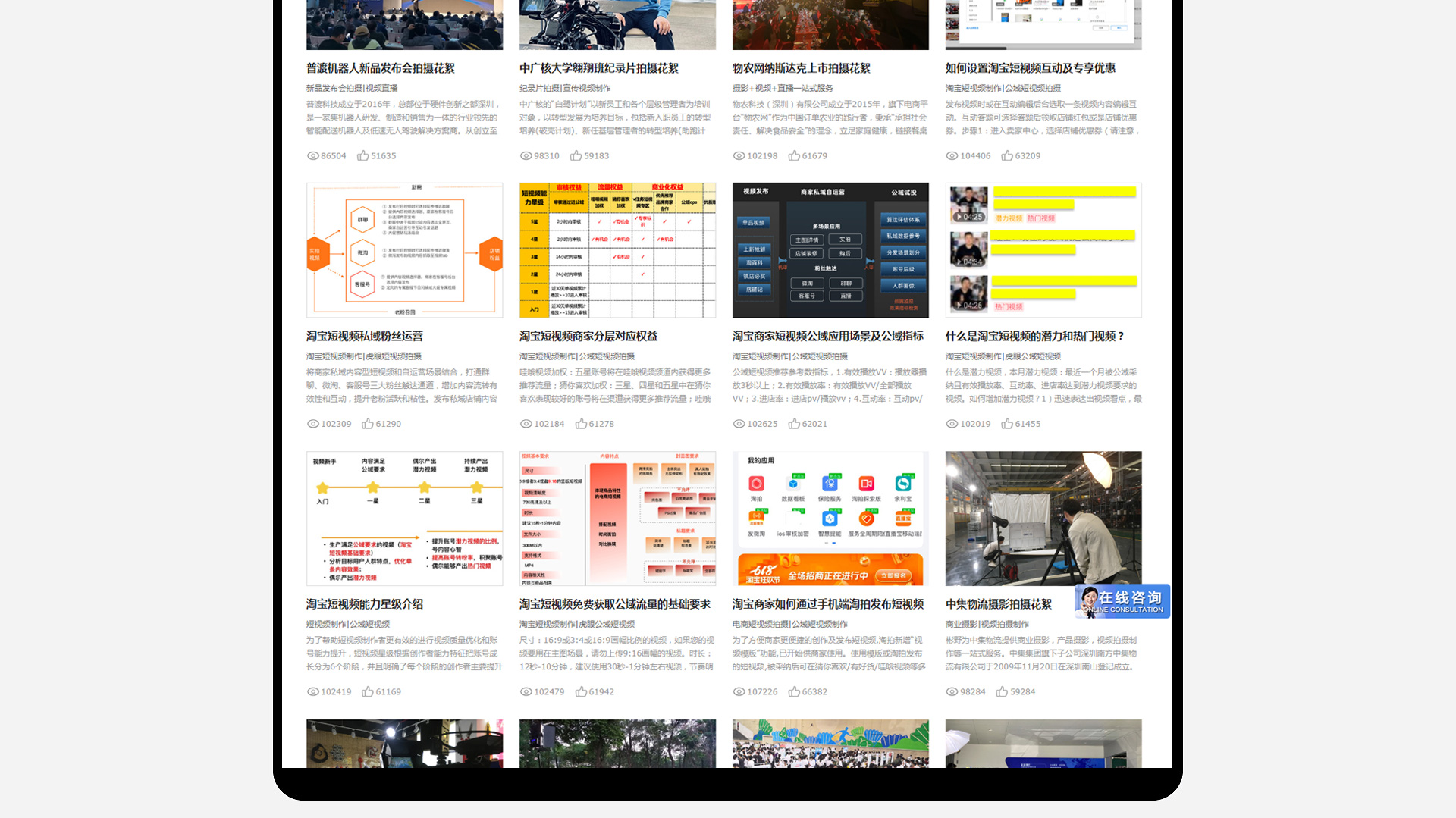Screen dimensions: 1456x818
Task: Click the thumbs-up icon next to 59183
Action: tap(576, 155)
